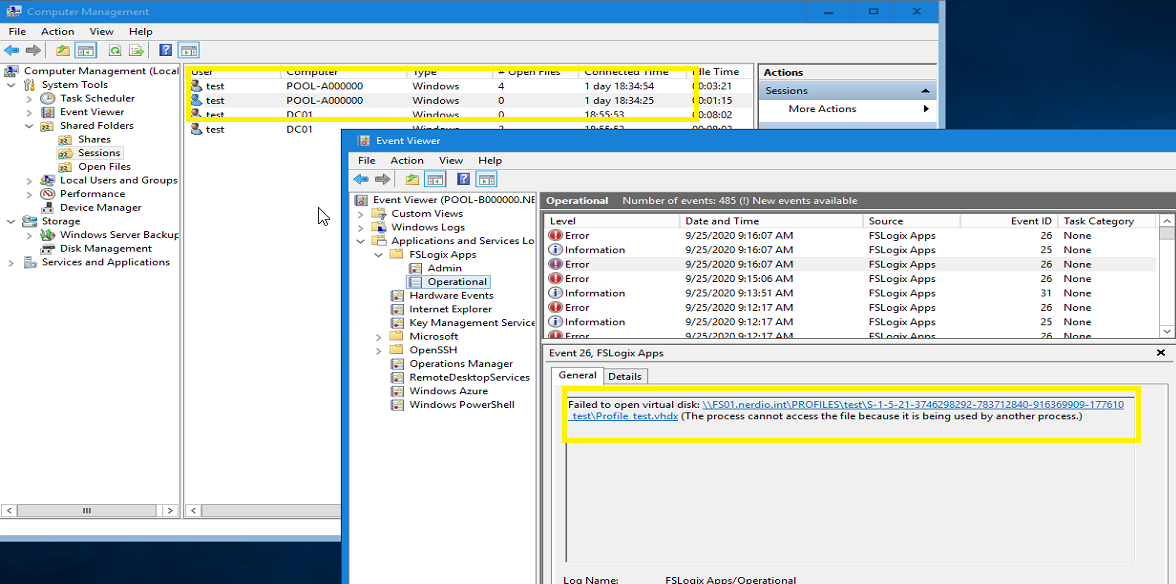Image resolution: width=1176 pixels, height=584 pixels.
Task: Select Operations Manager log
Action: (461, 364)
